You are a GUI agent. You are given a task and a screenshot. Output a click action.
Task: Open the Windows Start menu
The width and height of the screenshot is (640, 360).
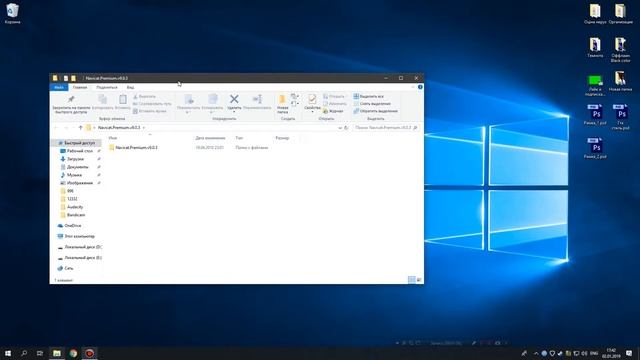pos(8,353)
